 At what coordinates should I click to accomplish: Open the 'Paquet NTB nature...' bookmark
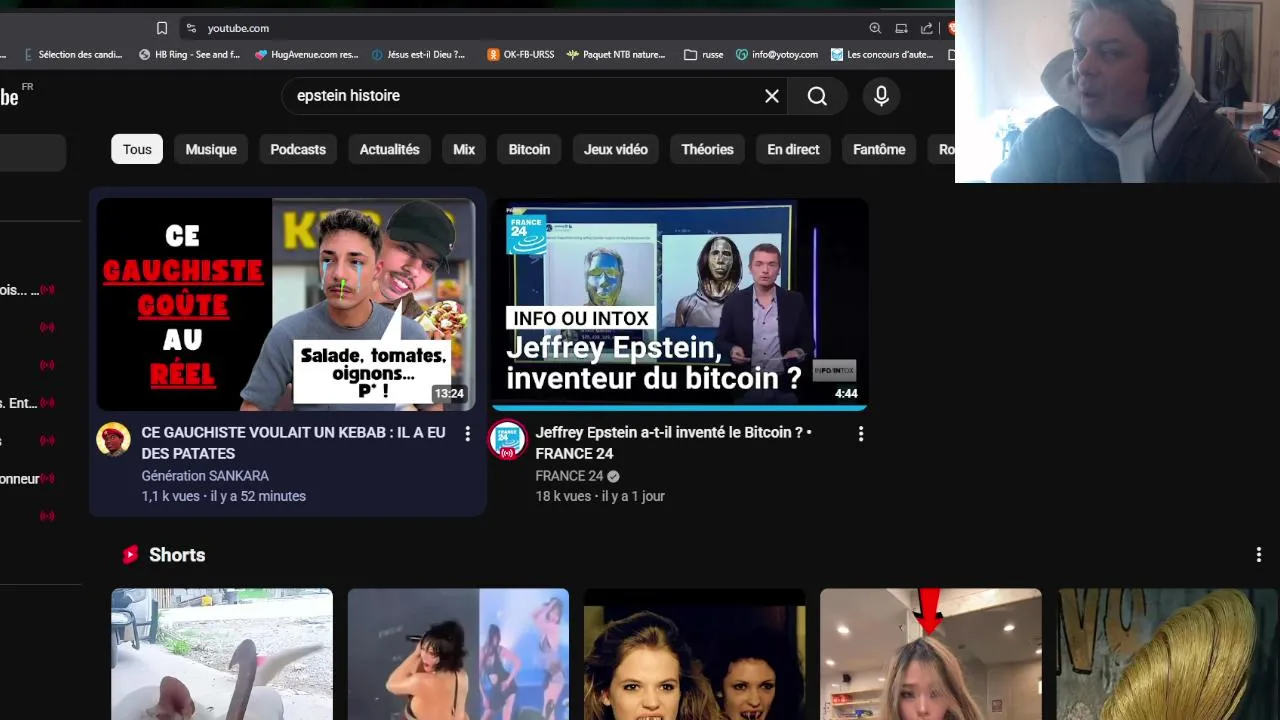point(615,55)
